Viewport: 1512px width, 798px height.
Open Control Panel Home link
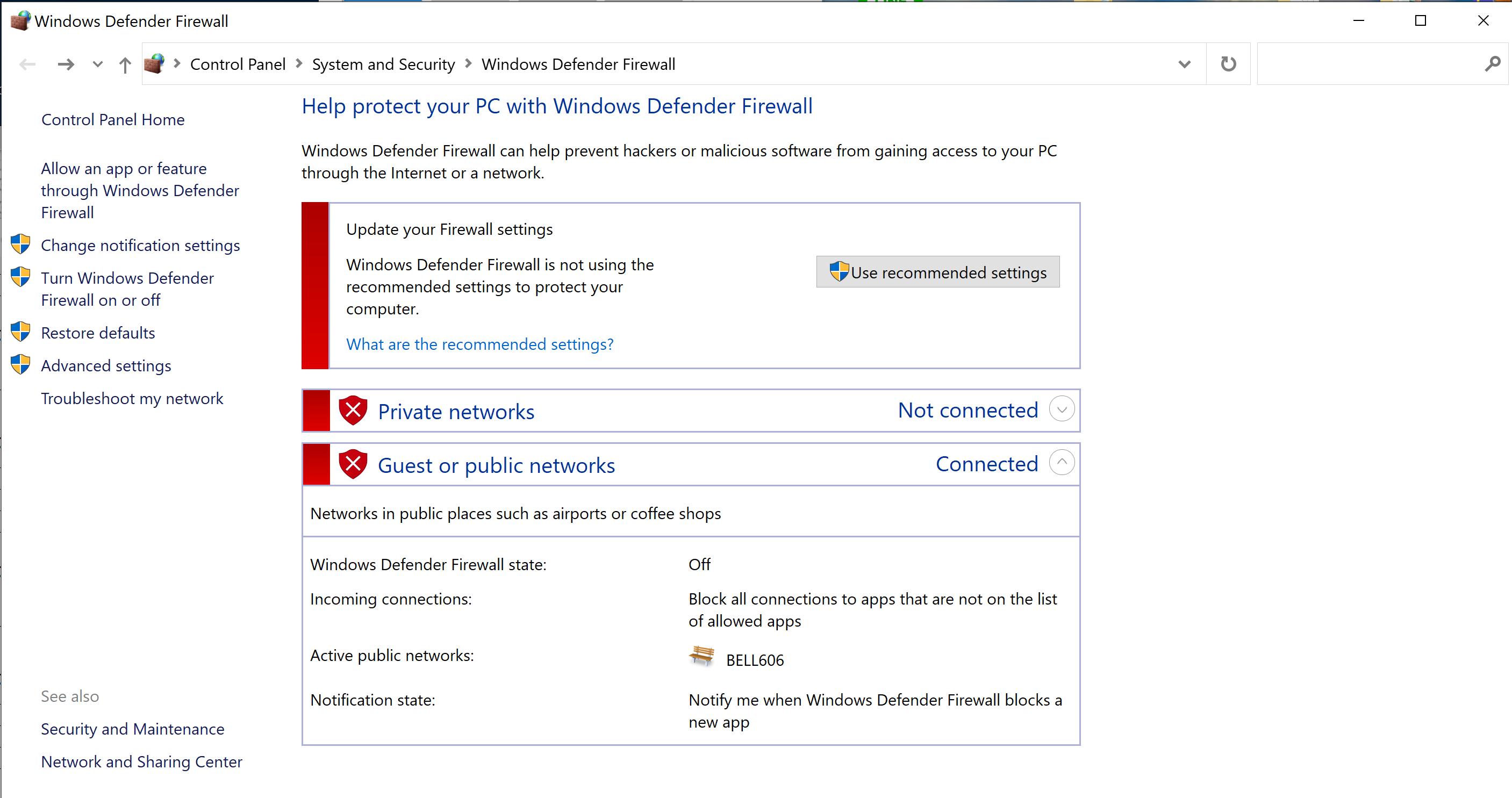[113, 120]
